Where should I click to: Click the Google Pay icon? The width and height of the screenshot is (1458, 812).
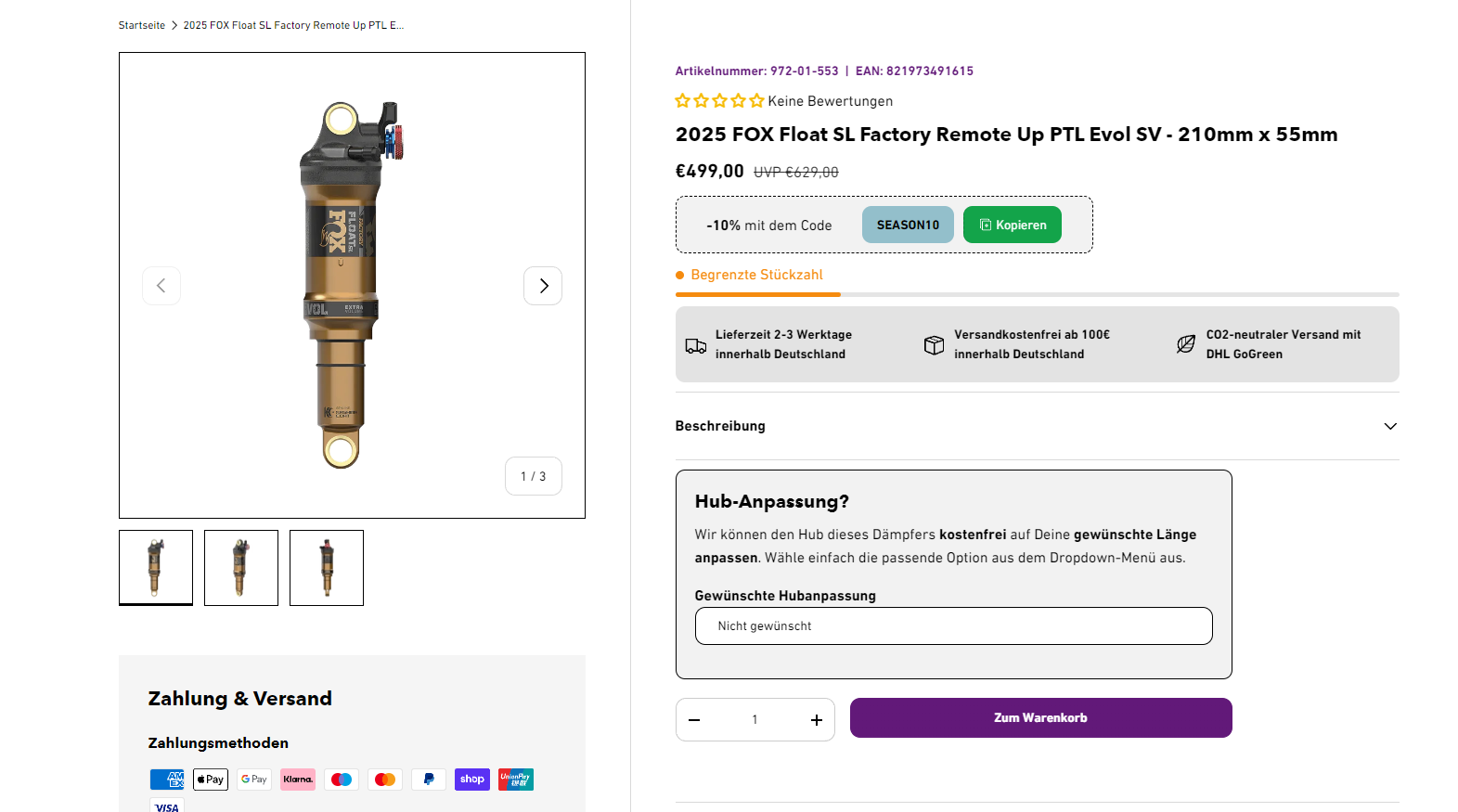tap(254, 780)
